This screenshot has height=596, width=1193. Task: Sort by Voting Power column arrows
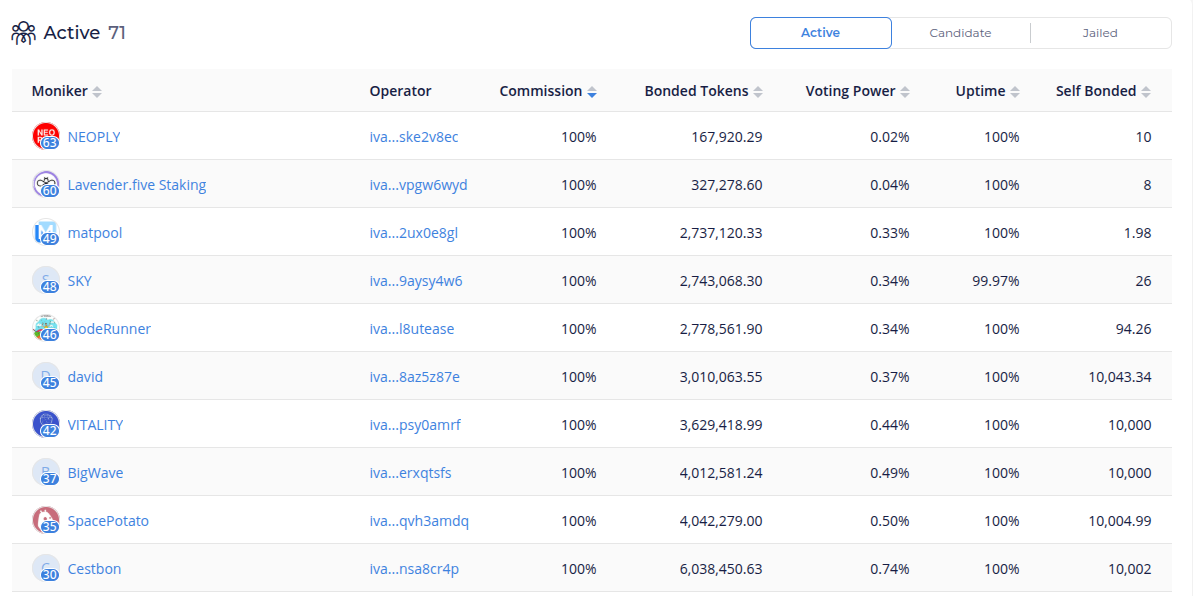[x=905, y=92]
